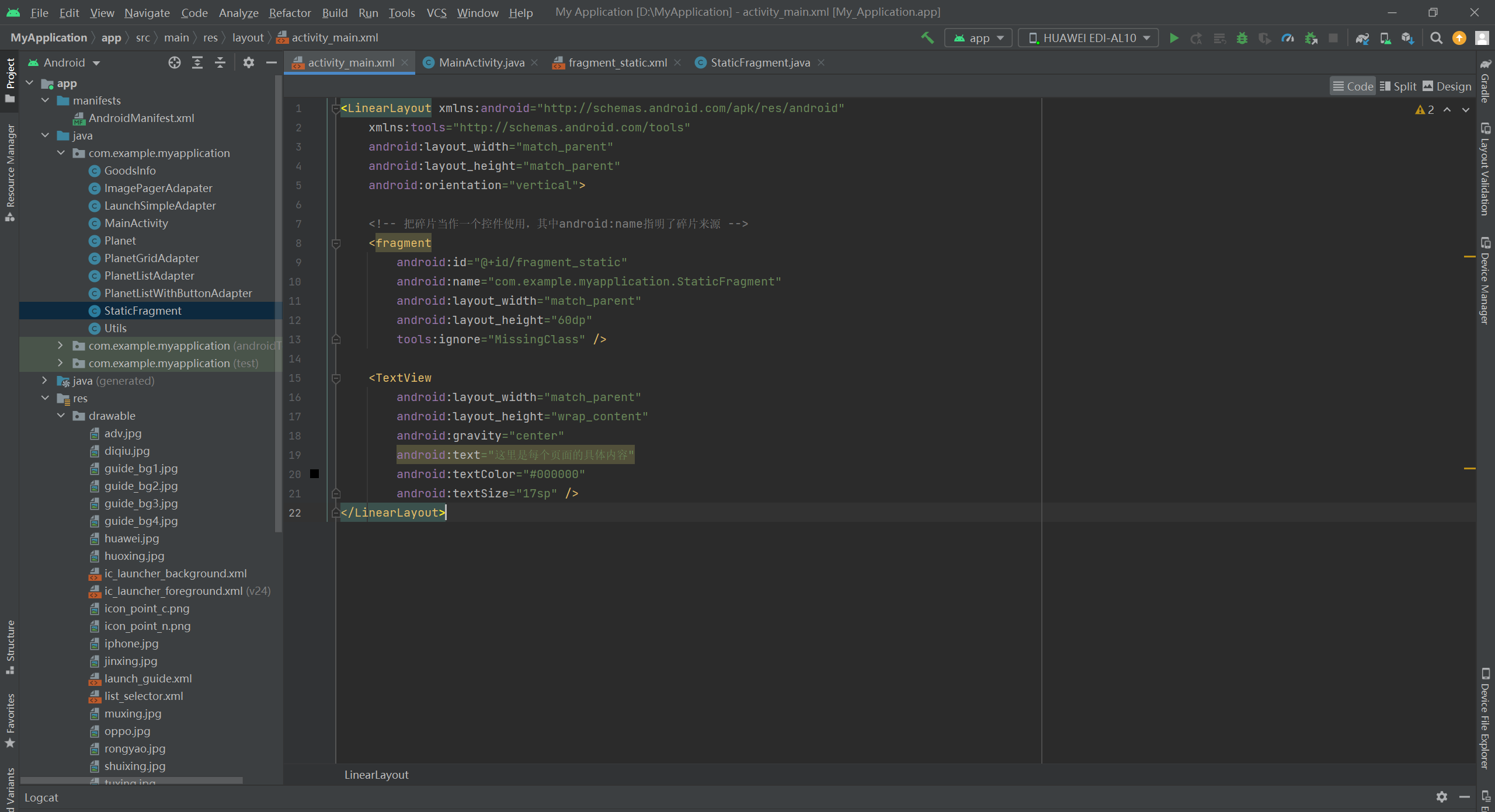Click the Debug app bug icon
1495x812 pixels.
point(1242,38)
